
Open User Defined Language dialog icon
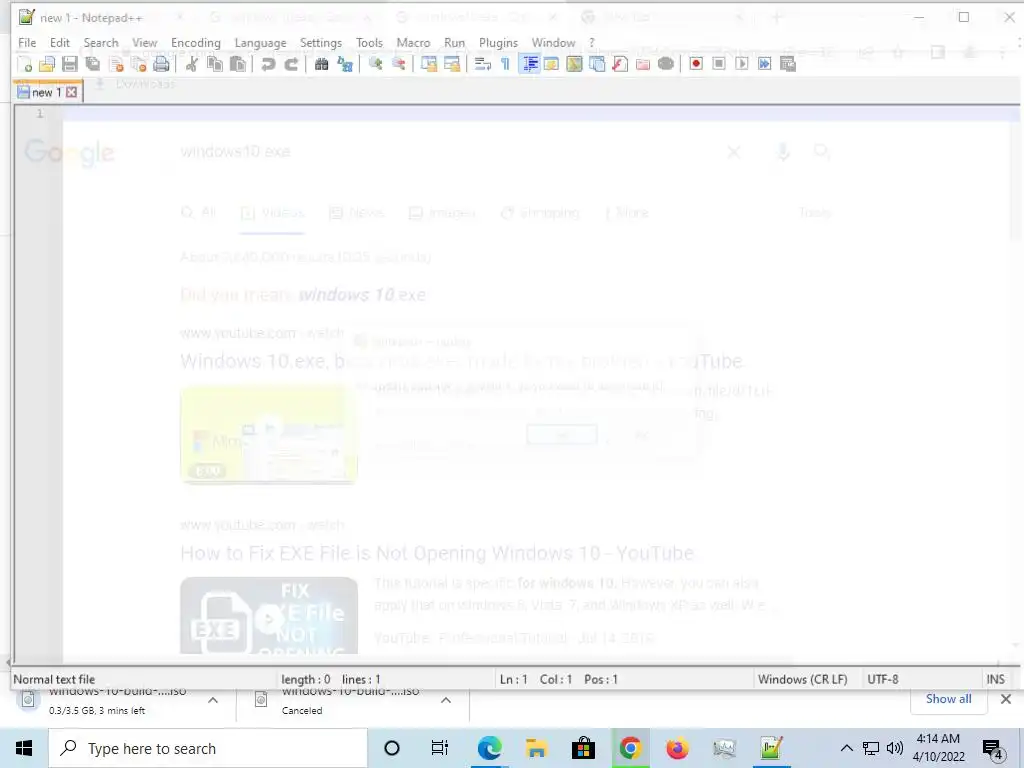pos(551,64)
